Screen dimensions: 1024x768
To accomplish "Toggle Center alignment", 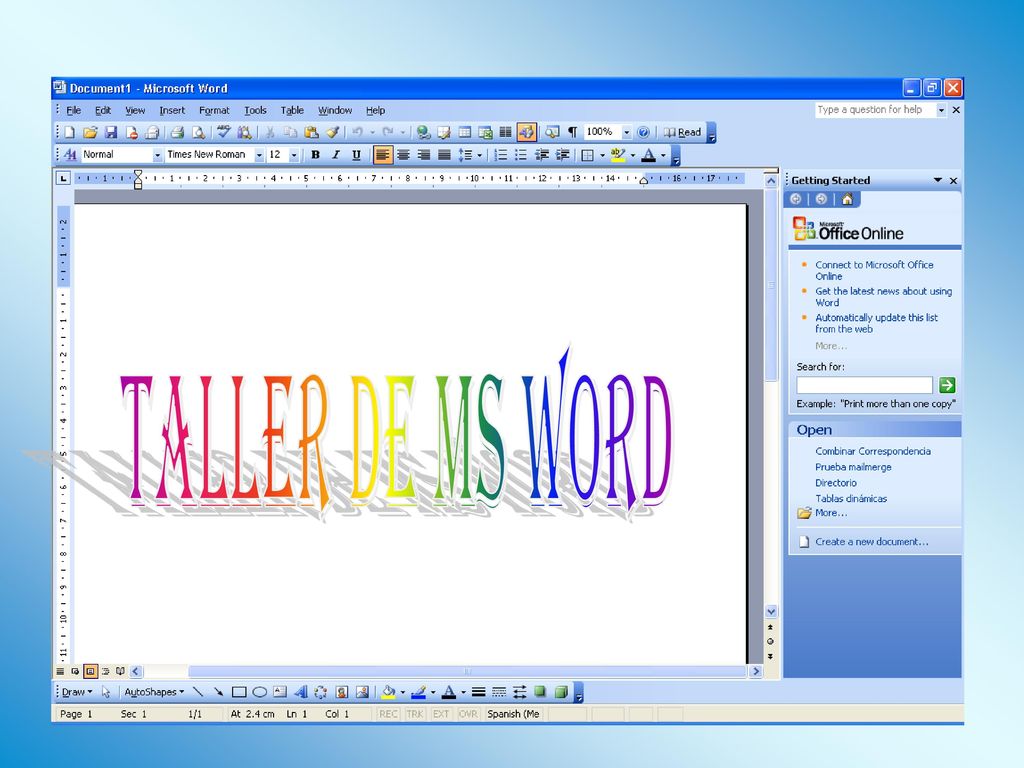I will pyautogui.click(x=404, y=155).
